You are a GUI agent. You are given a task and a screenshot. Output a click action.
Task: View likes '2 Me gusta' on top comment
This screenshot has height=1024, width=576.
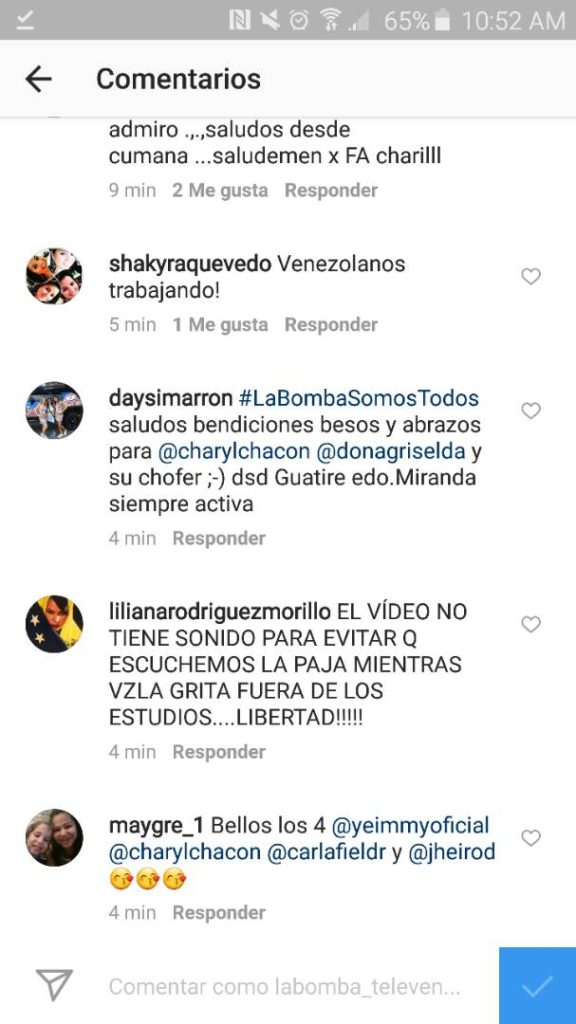tap(220, 190)
